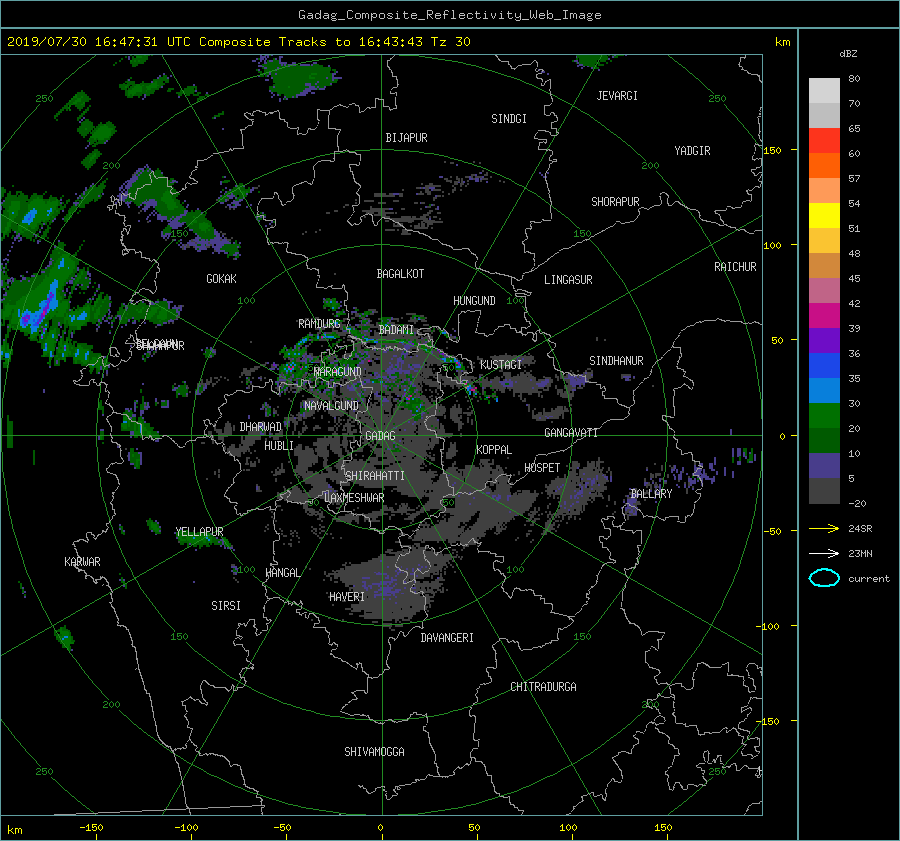Click the NARAGUND city label
Image resolution: width=900 pixels, height=841 pixels.
338,372
